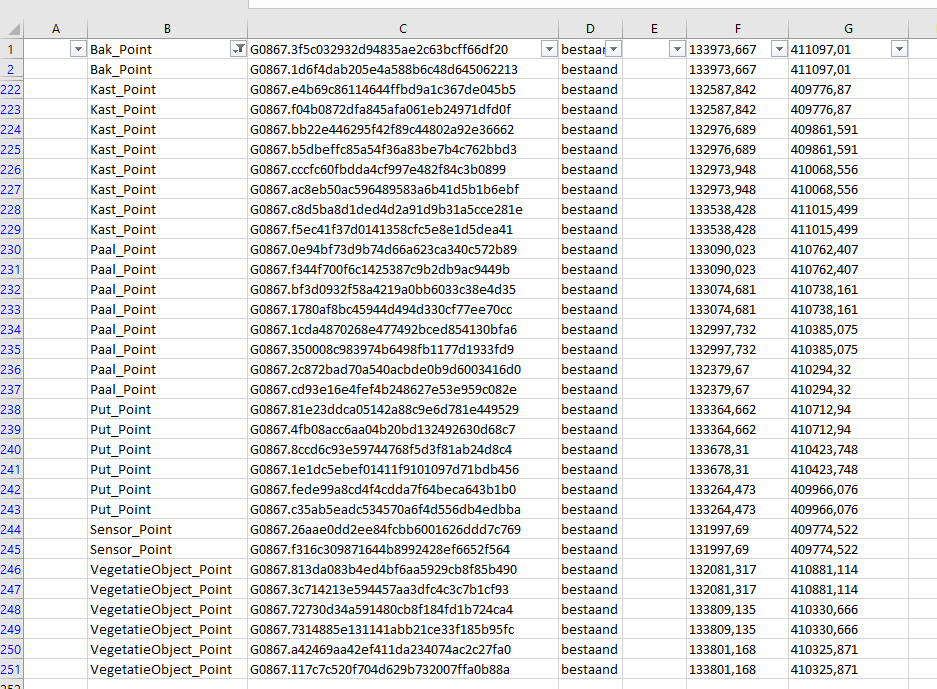Click value 410881,114 in row 246
The height and width of the screenshot is (689, 937).
tap(848, 569)
